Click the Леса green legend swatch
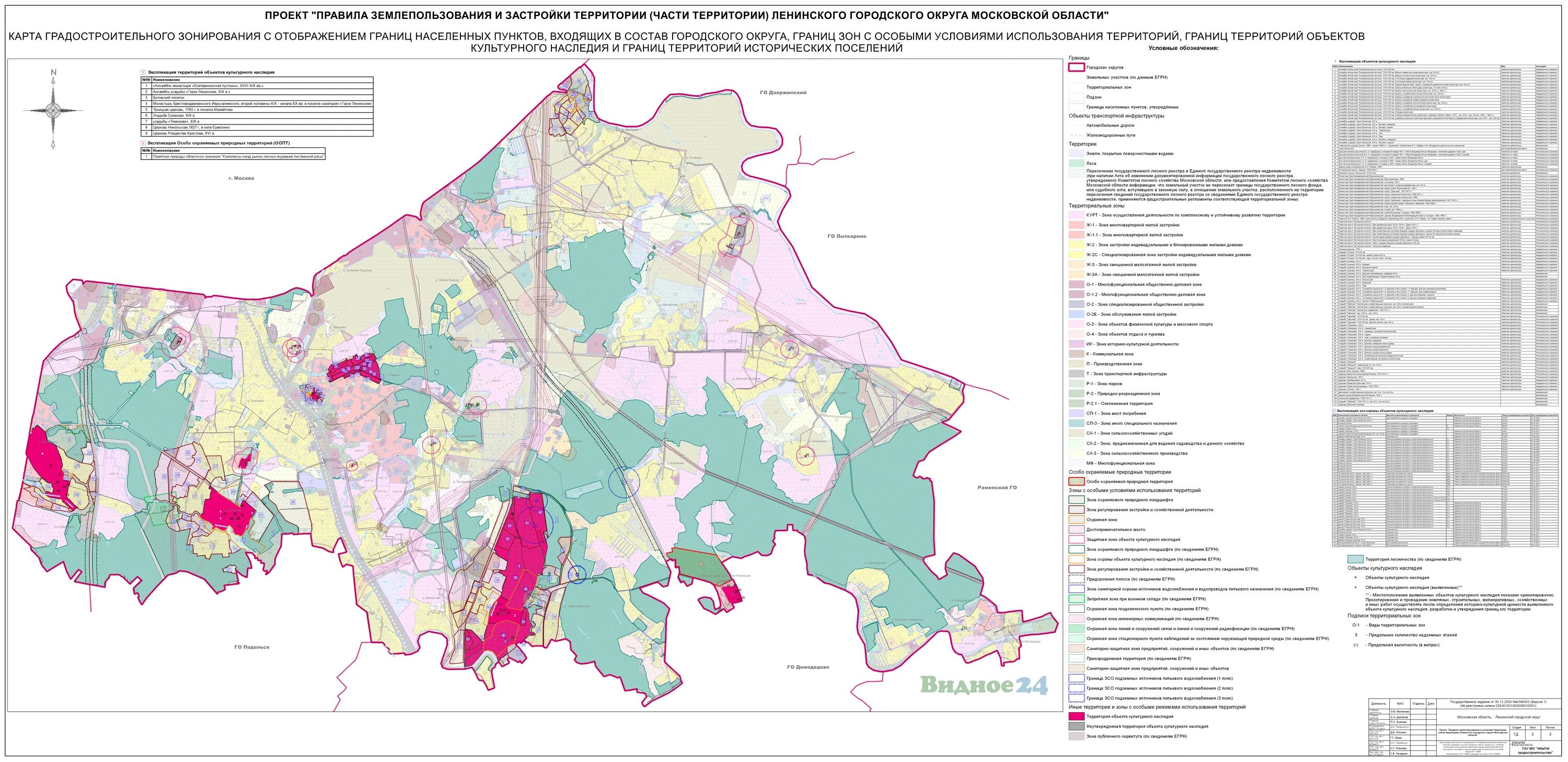 pos(1076,164)
